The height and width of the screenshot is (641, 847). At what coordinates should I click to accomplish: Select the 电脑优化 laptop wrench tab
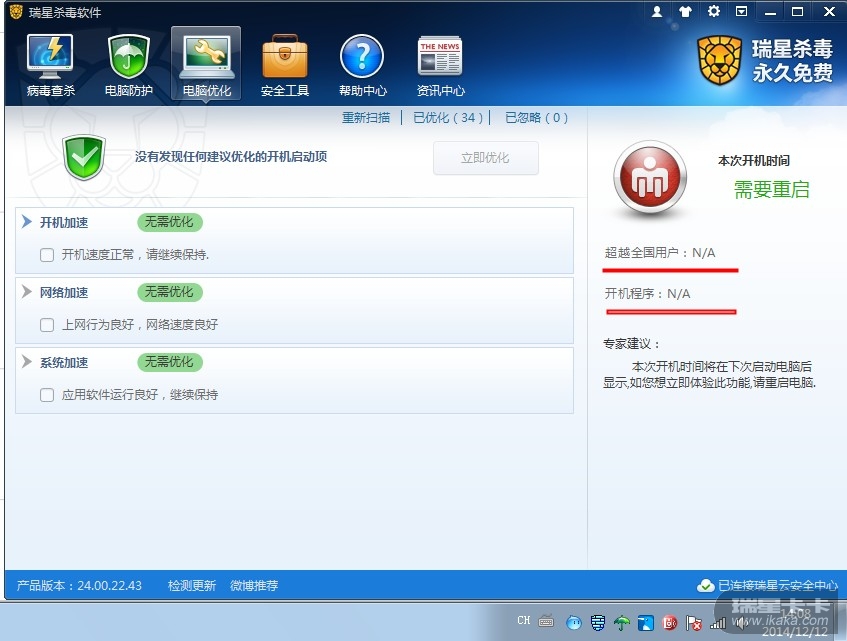pos(206,64)
